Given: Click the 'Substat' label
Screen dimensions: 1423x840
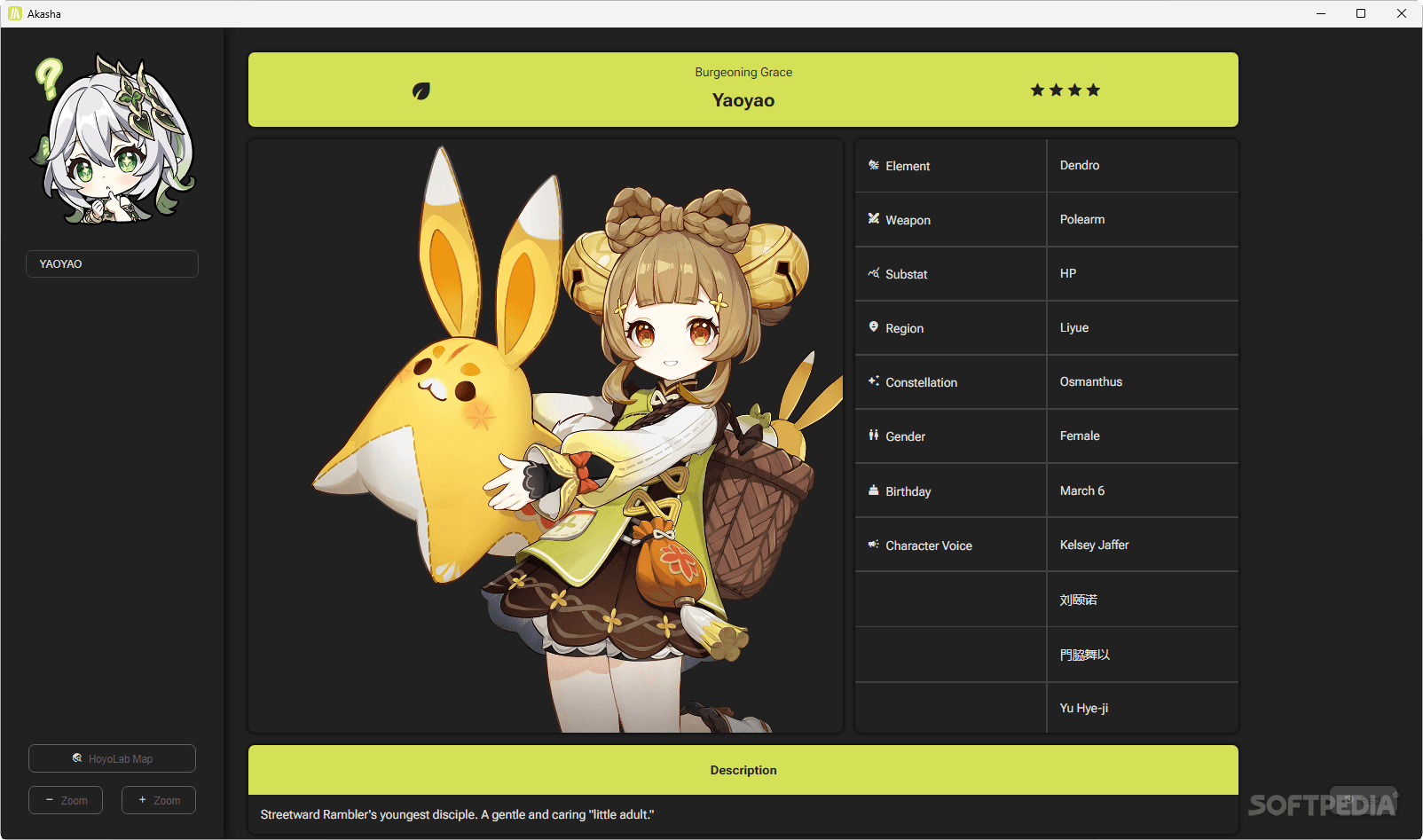Looking at the screenshot, I should pos(906,274).
